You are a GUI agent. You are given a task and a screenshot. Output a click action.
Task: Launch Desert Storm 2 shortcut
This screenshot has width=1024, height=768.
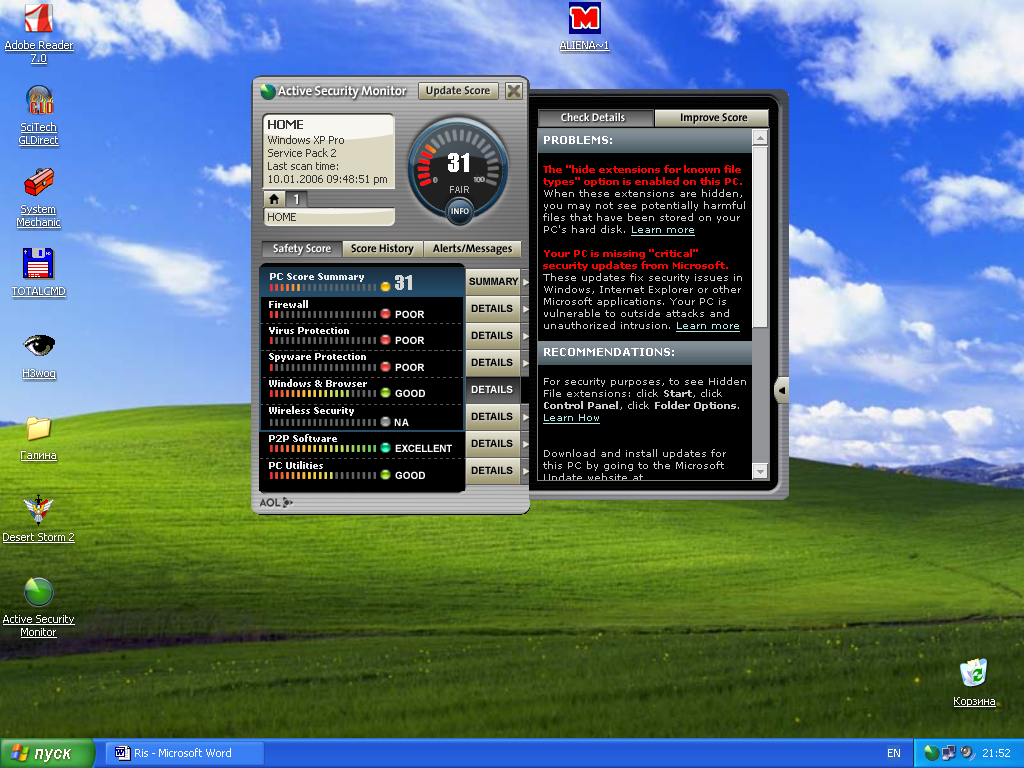point(39,520)
